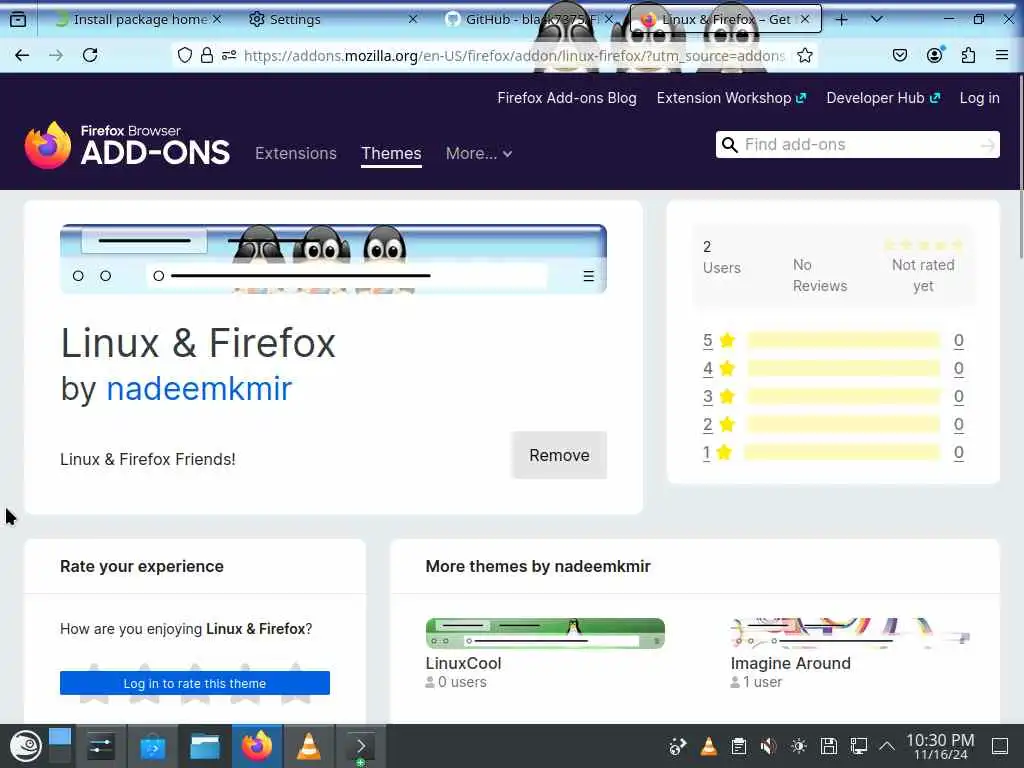1024x768 pixels.
Task: Open the openSUSE application launcher
Action: (25, 746)
